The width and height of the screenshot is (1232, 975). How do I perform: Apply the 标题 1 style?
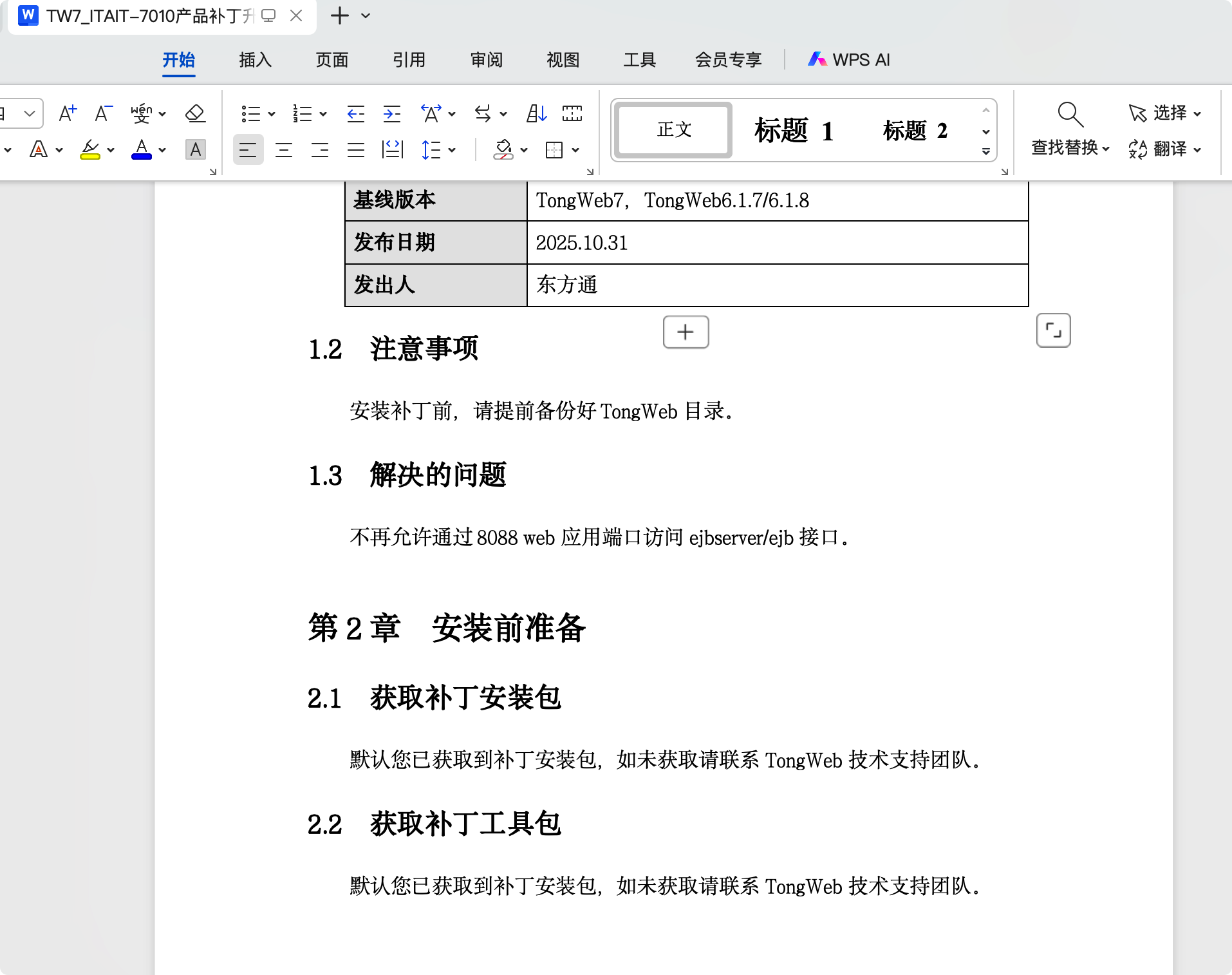point(794,130)
